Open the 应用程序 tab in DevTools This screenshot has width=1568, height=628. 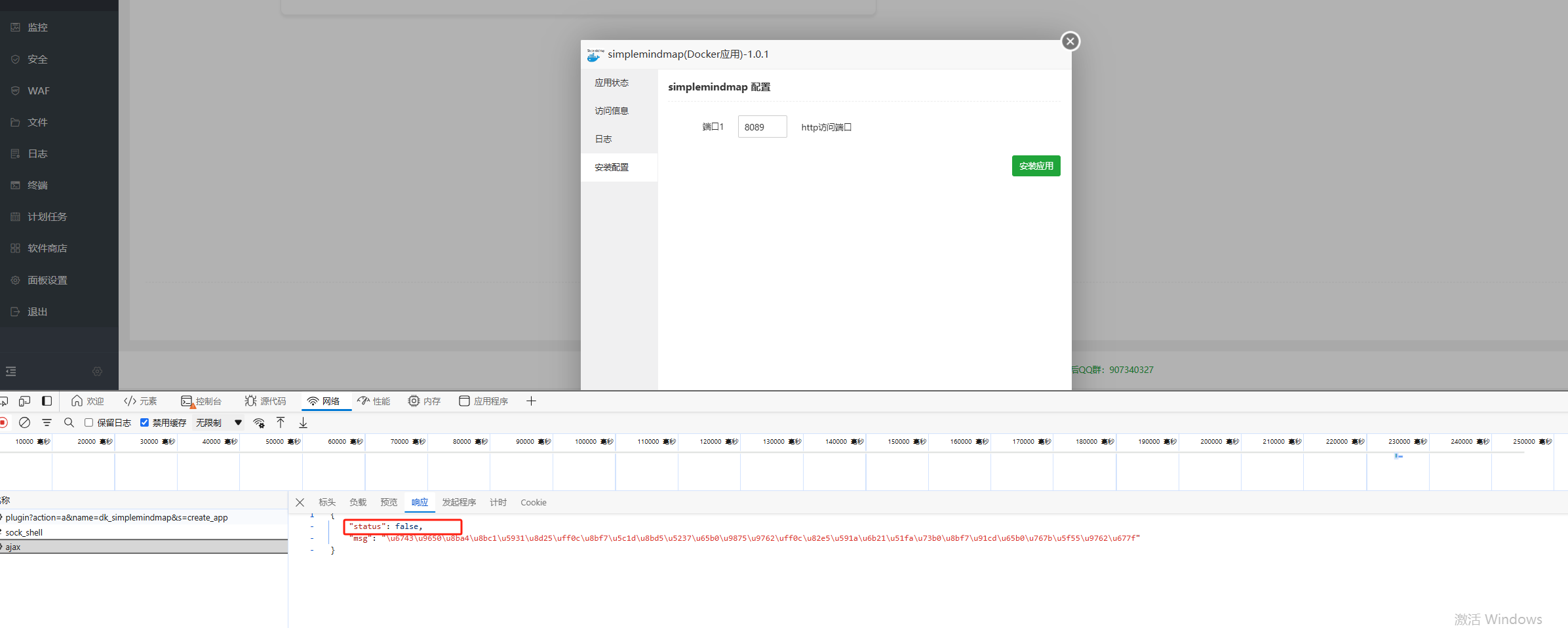click(x=483, y=401)
